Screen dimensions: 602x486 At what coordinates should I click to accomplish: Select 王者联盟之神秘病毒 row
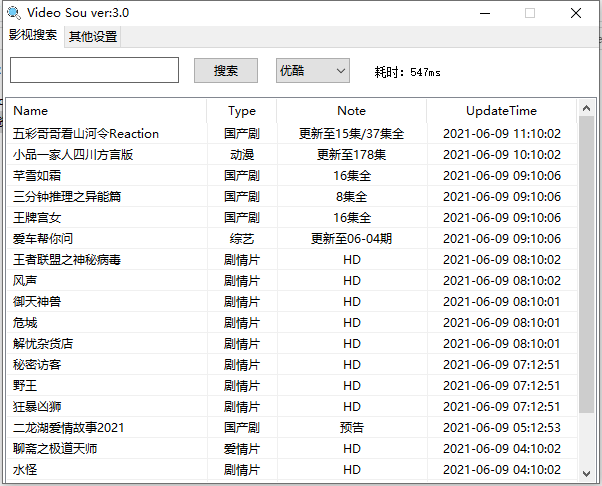coord(292,260)
